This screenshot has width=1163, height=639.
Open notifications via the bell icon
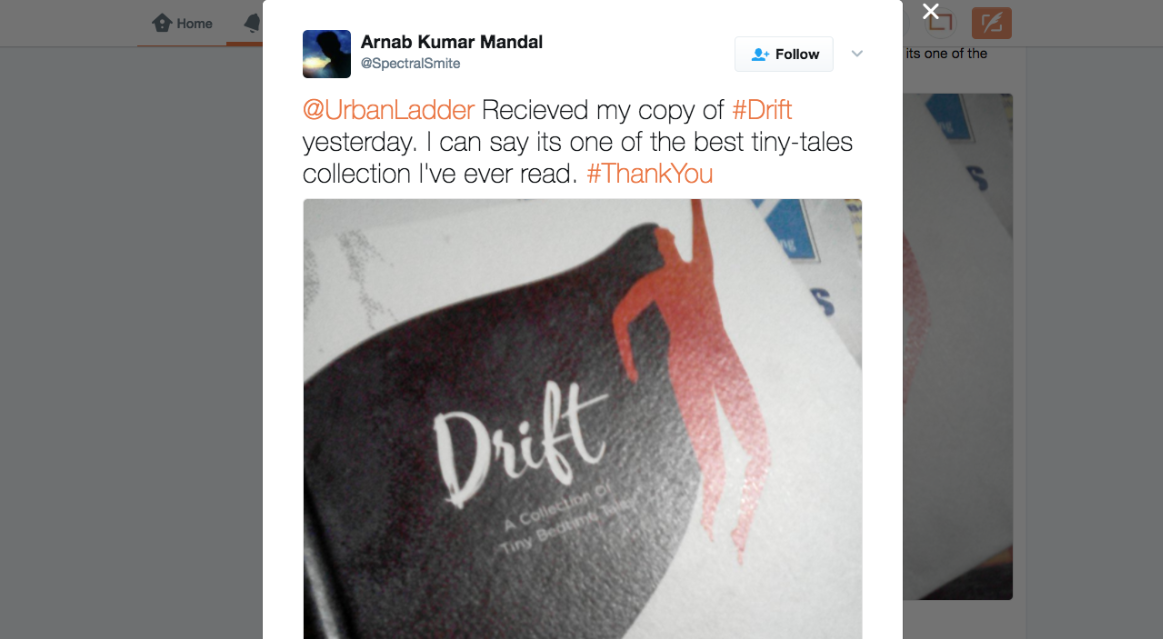coord(253,23)
